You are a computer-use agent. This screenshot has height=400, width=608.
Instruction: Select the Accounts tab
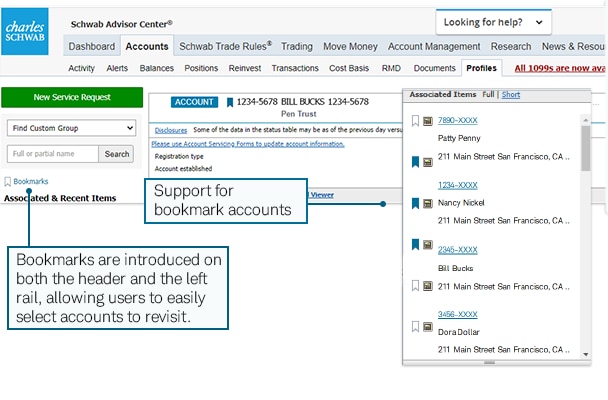coord(147,46)
